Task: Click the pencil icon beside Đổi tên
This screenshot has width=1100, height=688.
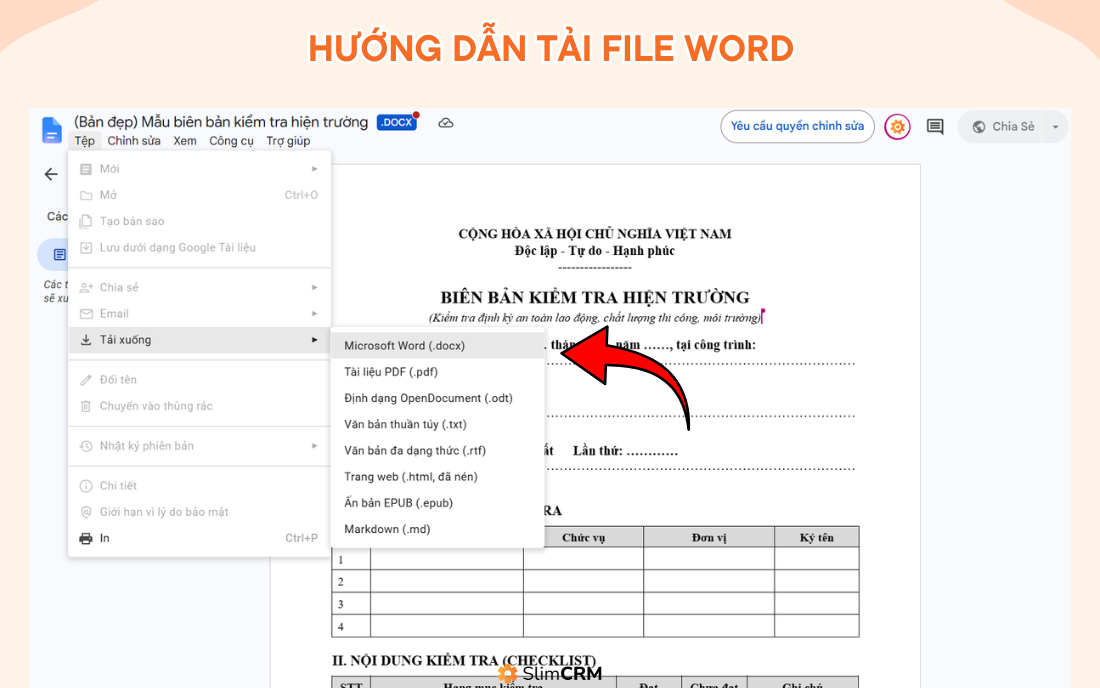Action: [x=86, y=380]
